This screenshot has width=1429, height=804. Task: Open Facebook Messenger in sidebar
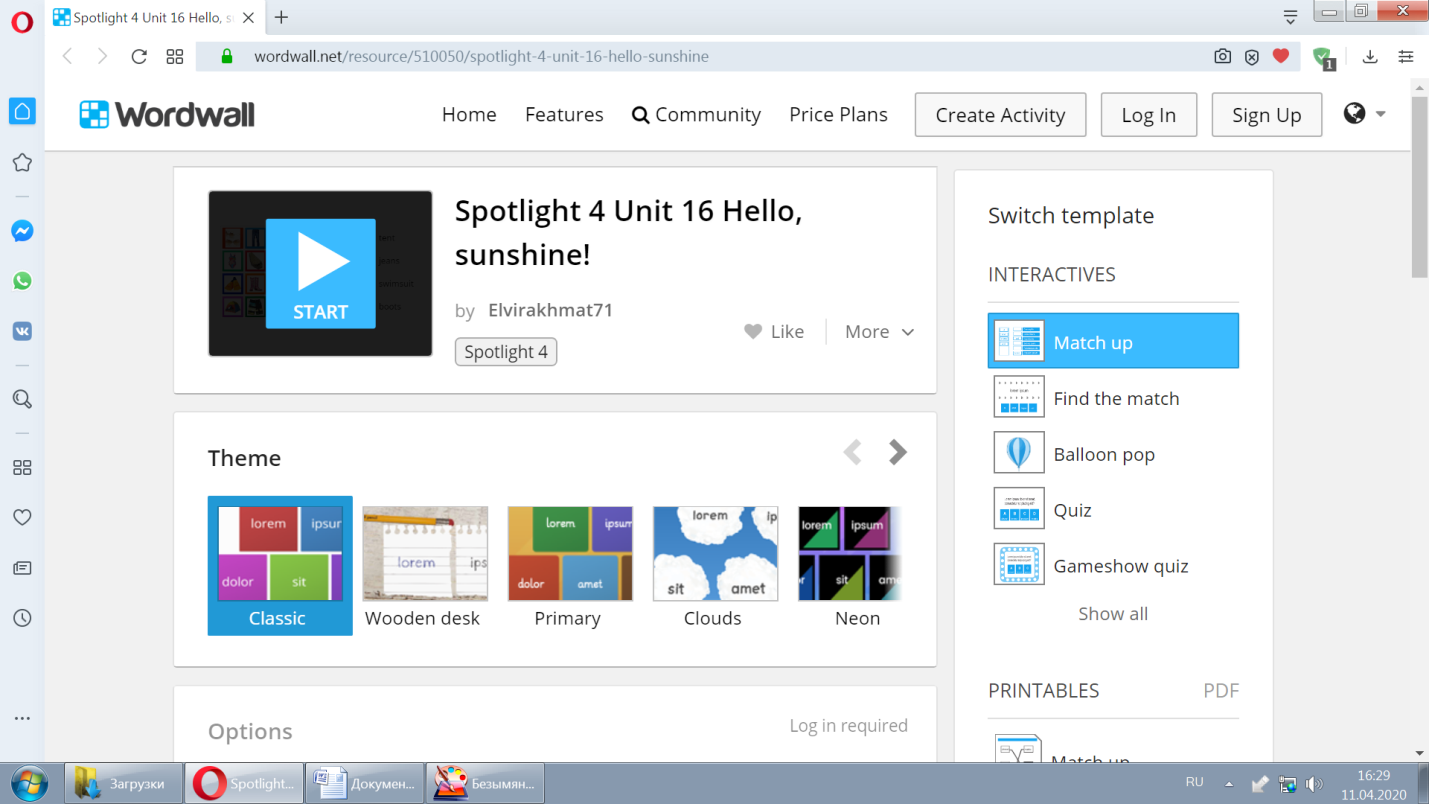pos(22,231)
